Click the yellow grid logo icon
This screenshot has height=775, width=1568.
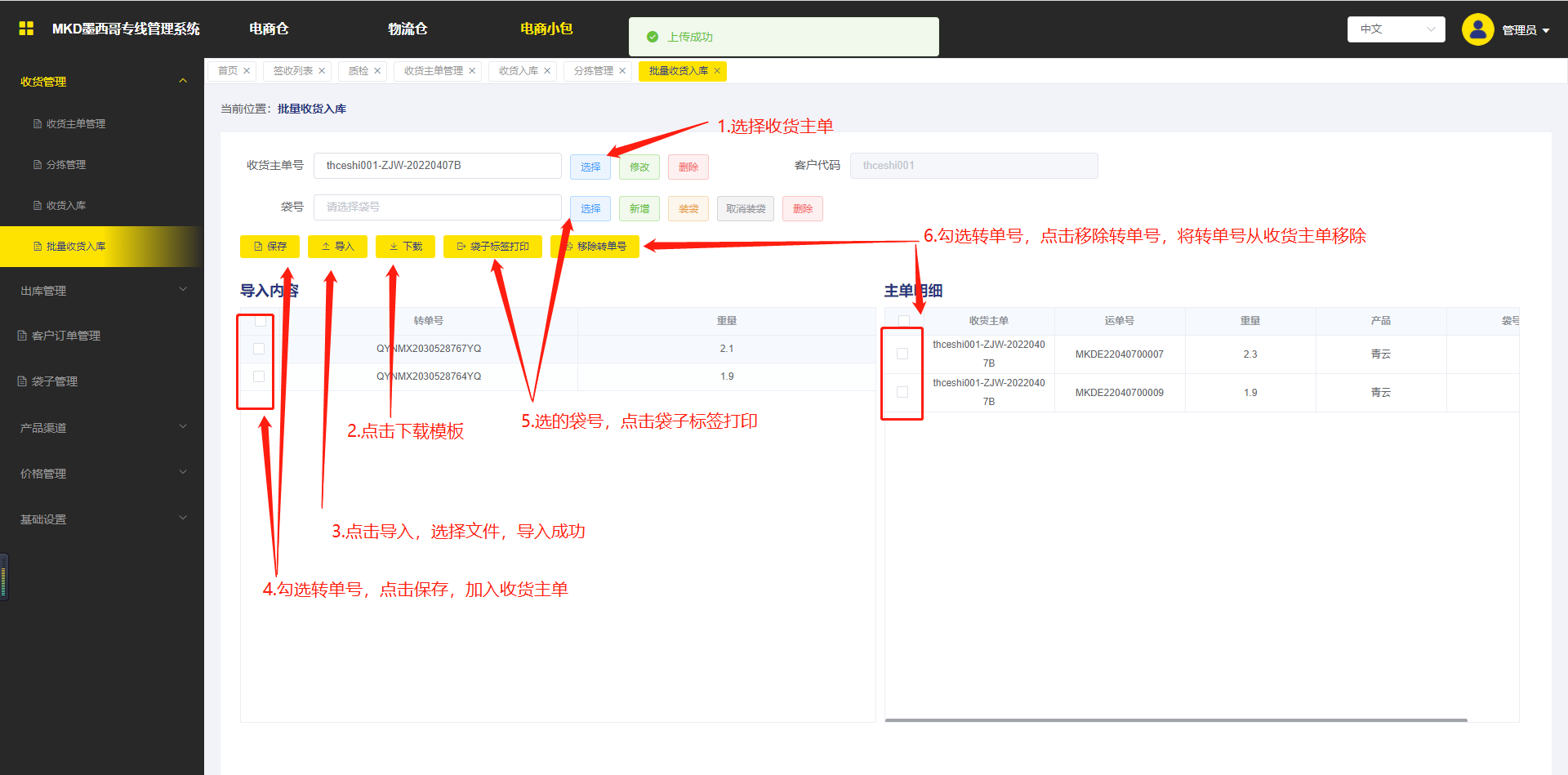click(x=26, y=29)
